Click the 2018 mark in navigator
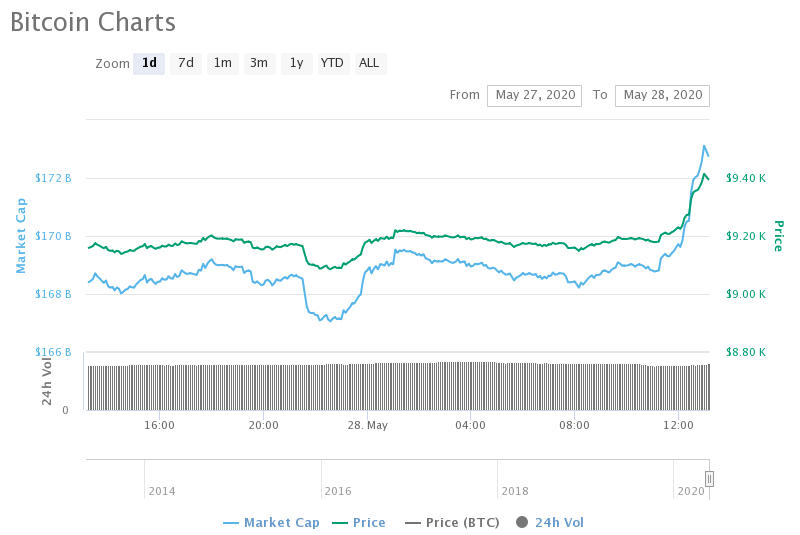The width and height of the screenshot is (800, 535). pyautogui.click(x=515, y=491)
